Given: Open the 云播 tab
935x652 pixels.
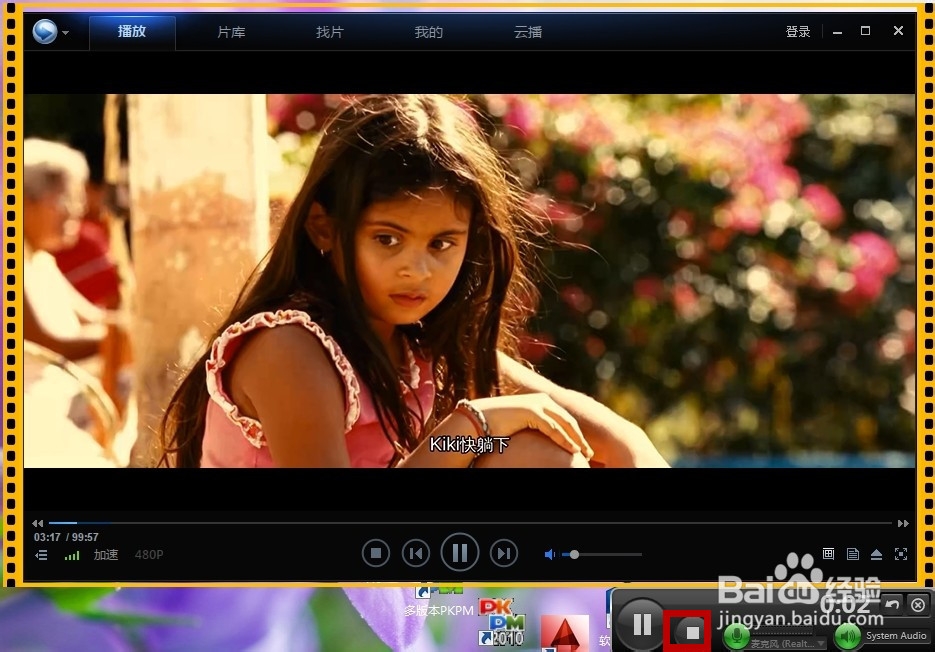Looking at the screenshot, I should click(528, 32).
